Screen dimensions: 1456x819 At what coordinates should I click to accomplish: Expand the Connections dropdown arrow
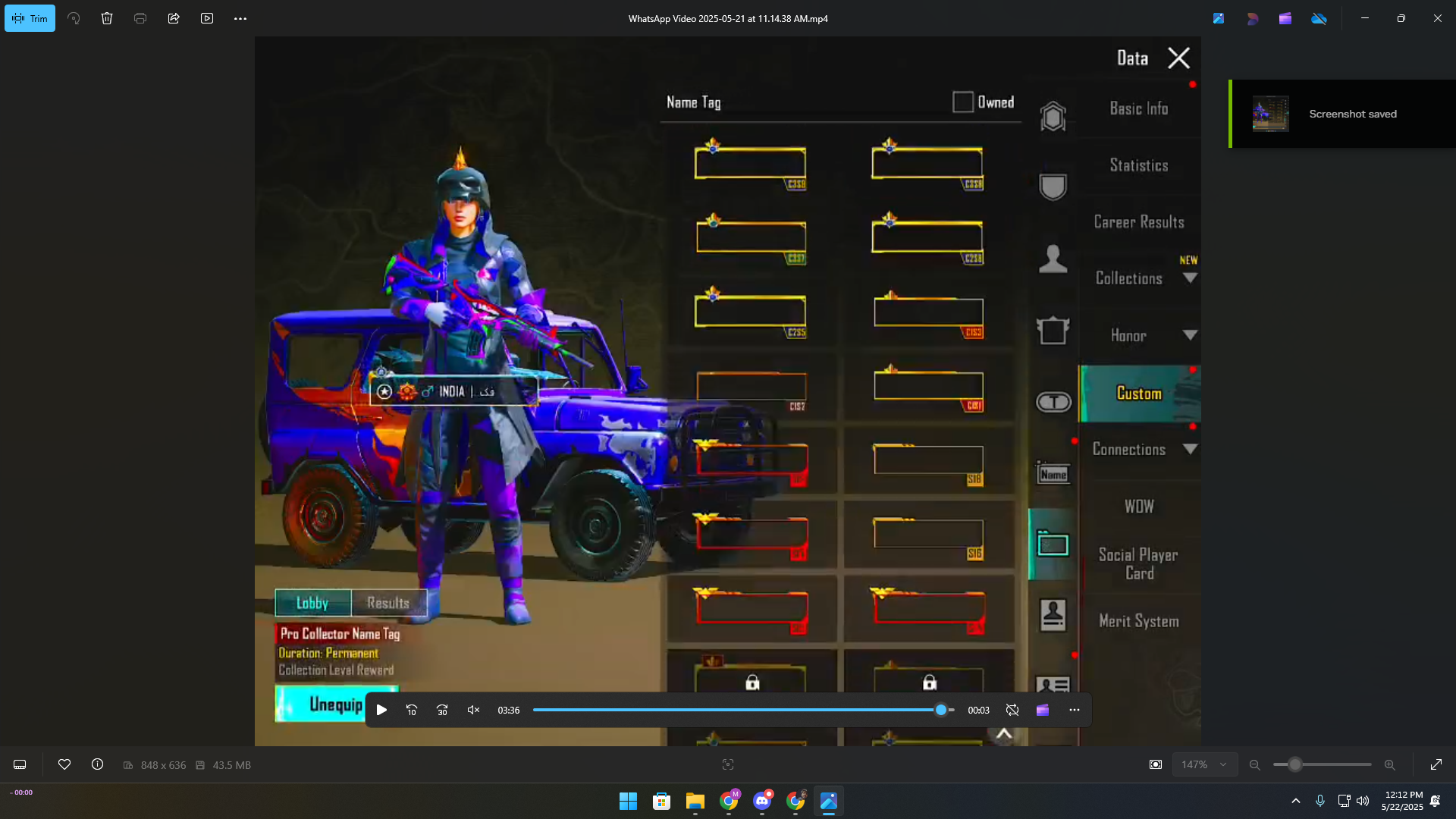coord(1190,449)
